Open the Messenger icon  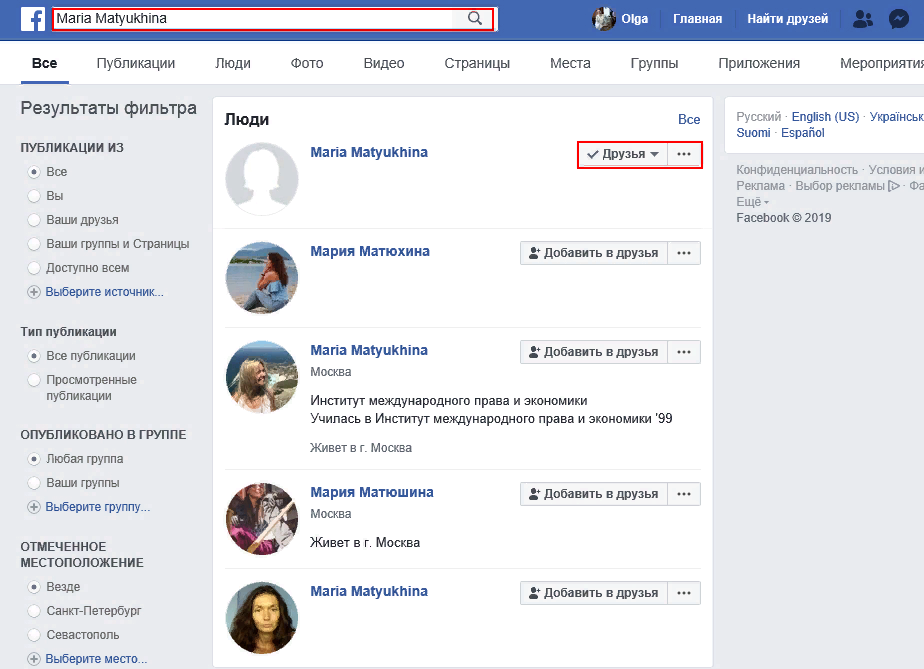899,19
